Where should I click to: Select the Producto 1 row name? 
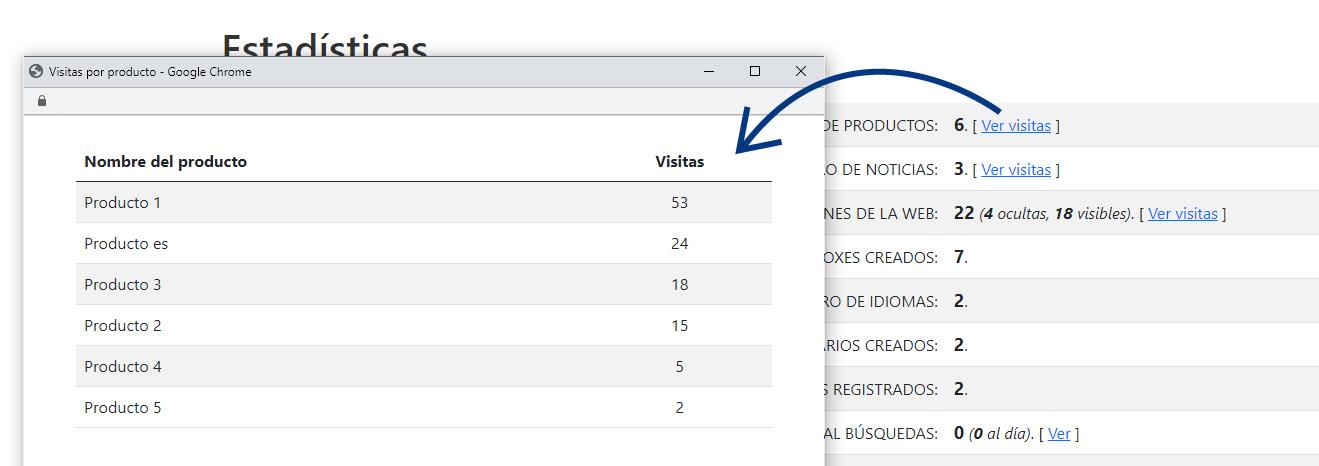click(x=122, y=203)
